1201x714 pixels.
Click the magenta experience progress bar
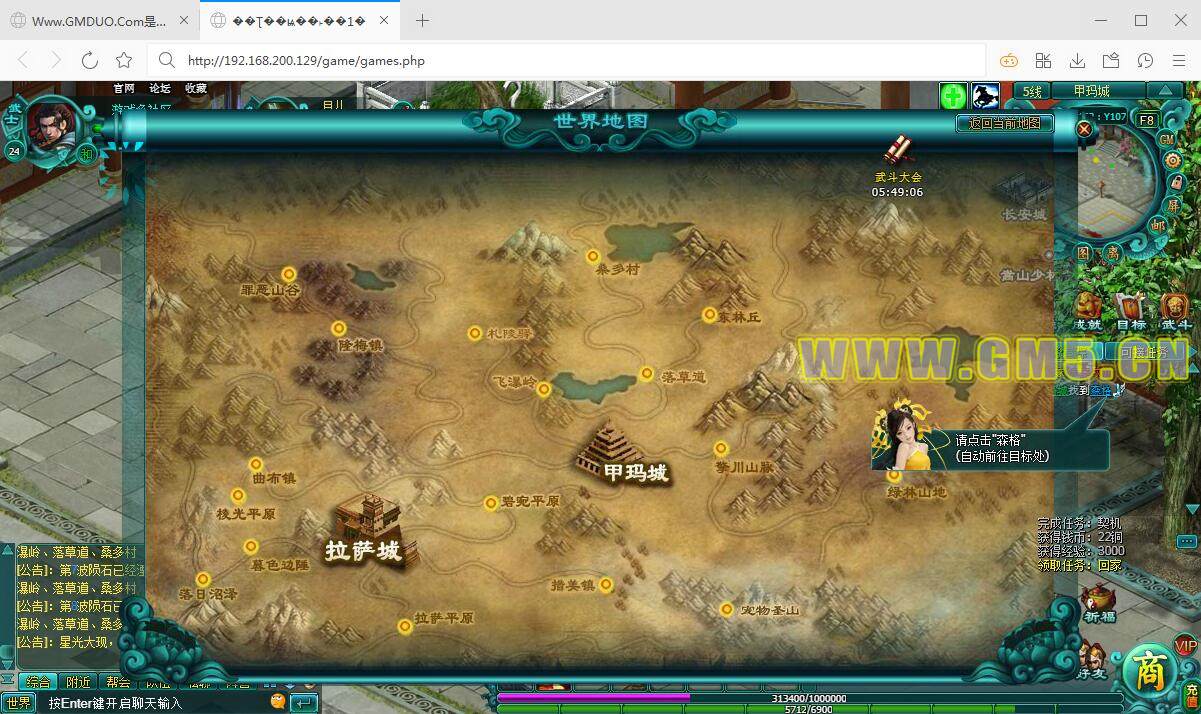pos(592,697)
